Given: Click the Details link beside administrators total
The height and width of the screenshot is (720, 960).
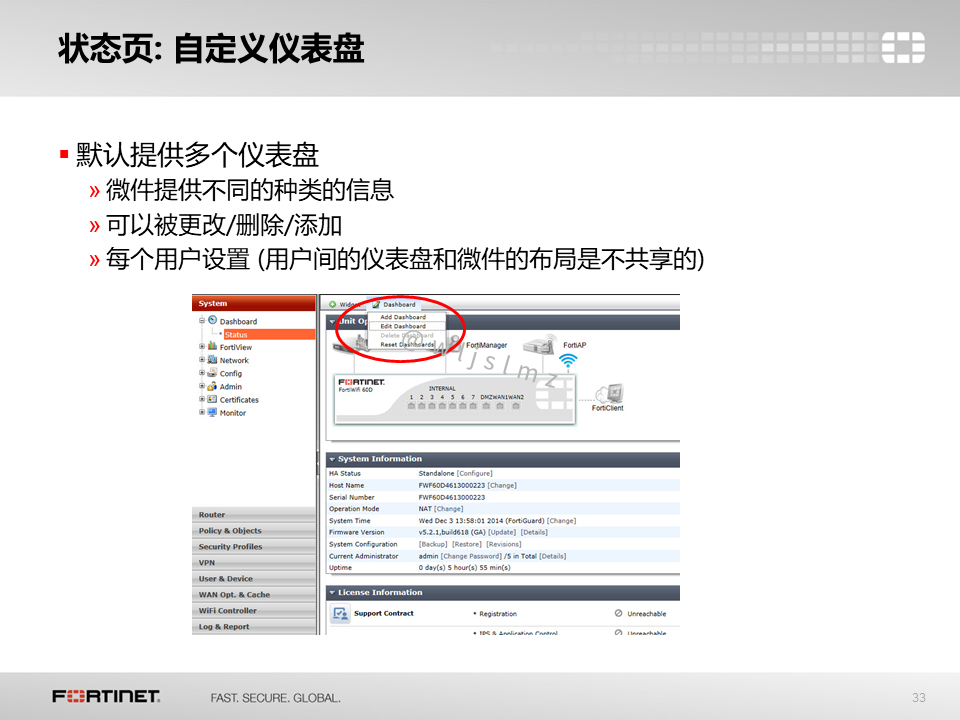Looking at the screenshot, I should click(x=552, y=556).
